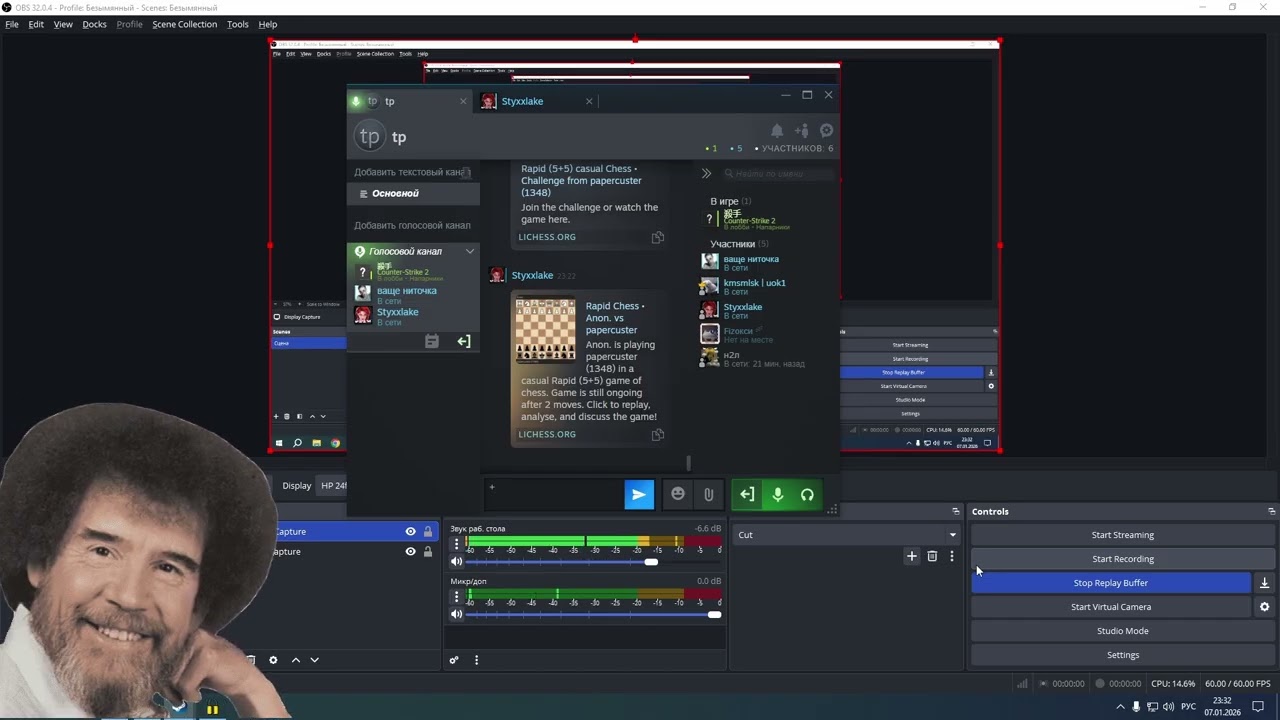
Task: Undock the Controls panel
Action: [1271, 511]
